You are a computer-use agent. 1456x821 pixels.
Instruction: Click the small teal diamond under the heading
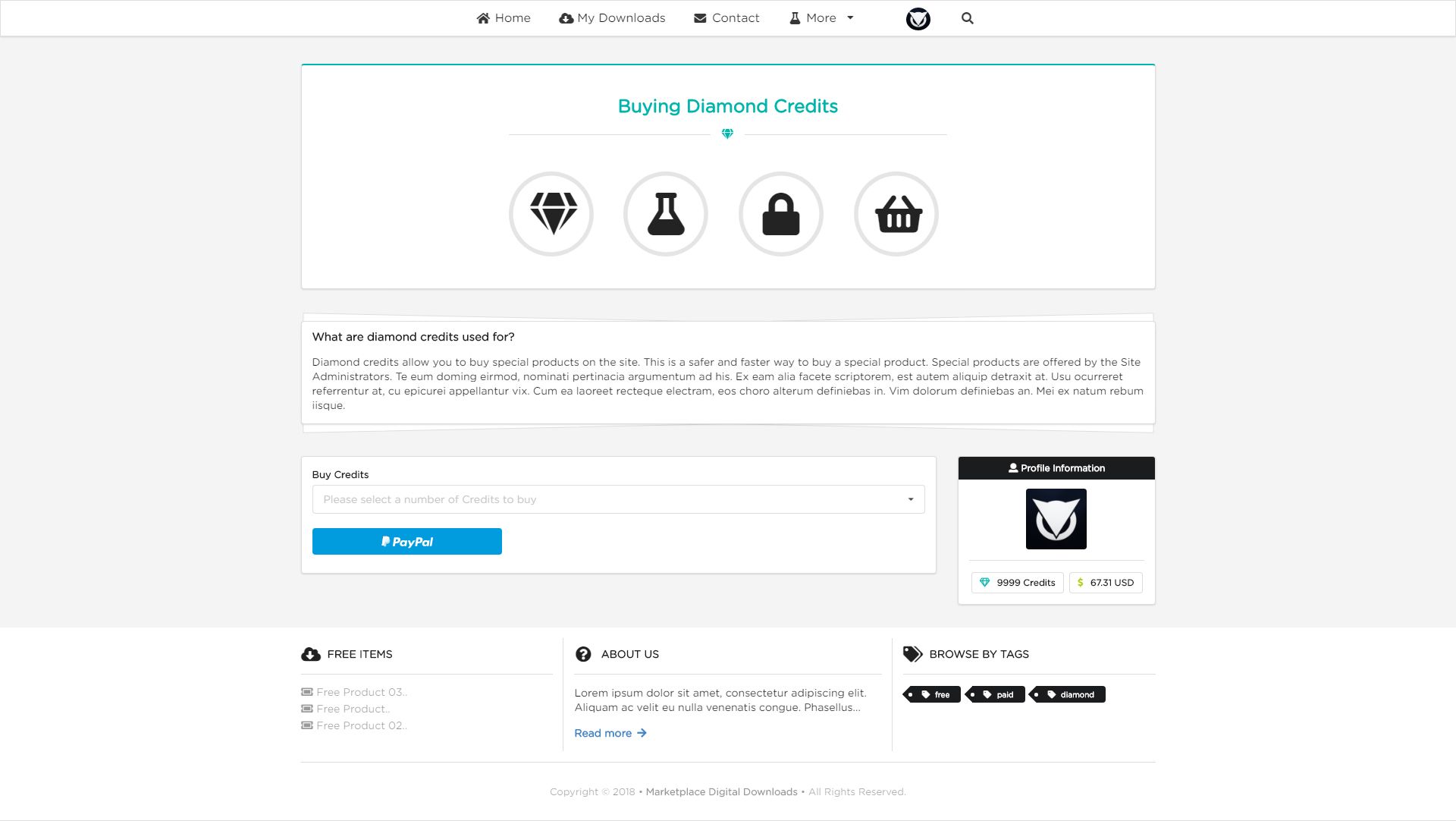pyautogui.click(x=727, y=134)
